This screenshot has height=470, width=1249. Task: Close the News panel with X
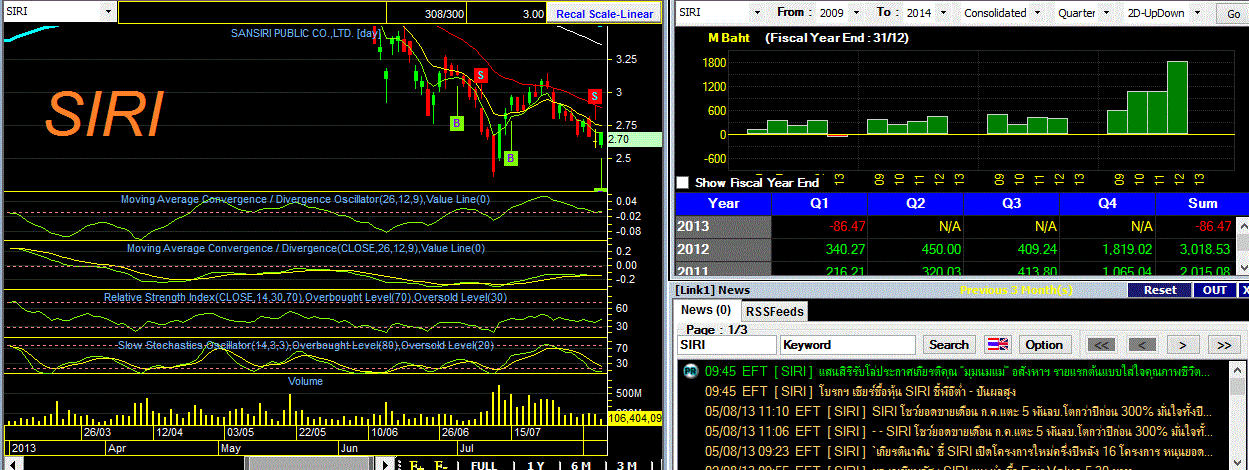point(1243,290)
